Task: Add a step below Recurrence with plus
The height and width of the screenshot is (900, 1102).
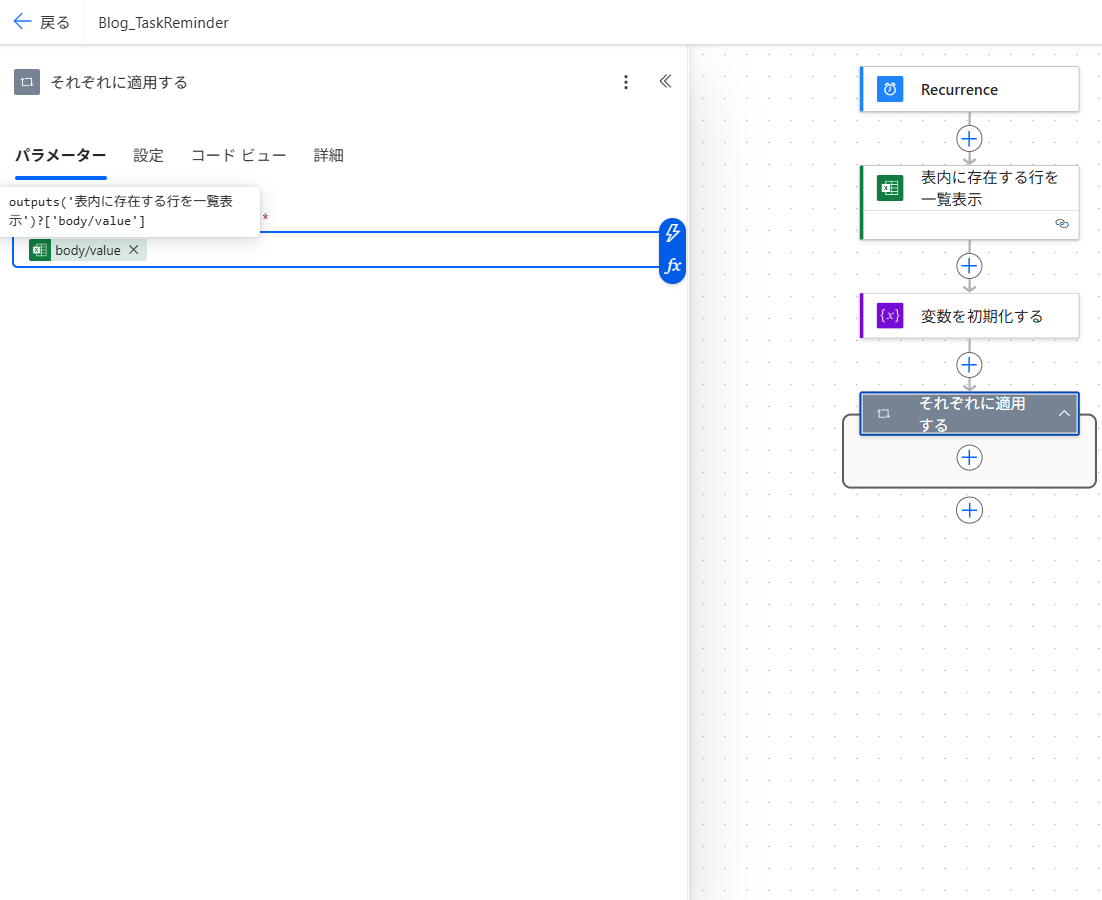Action: (x=969, y=138)
